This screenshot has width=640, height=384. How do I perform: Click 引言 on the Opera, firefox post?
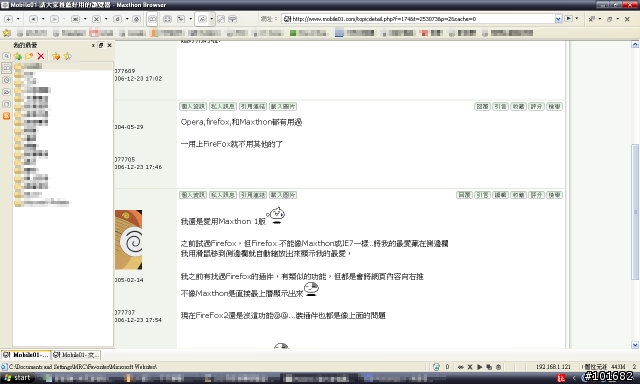(500, 107)
